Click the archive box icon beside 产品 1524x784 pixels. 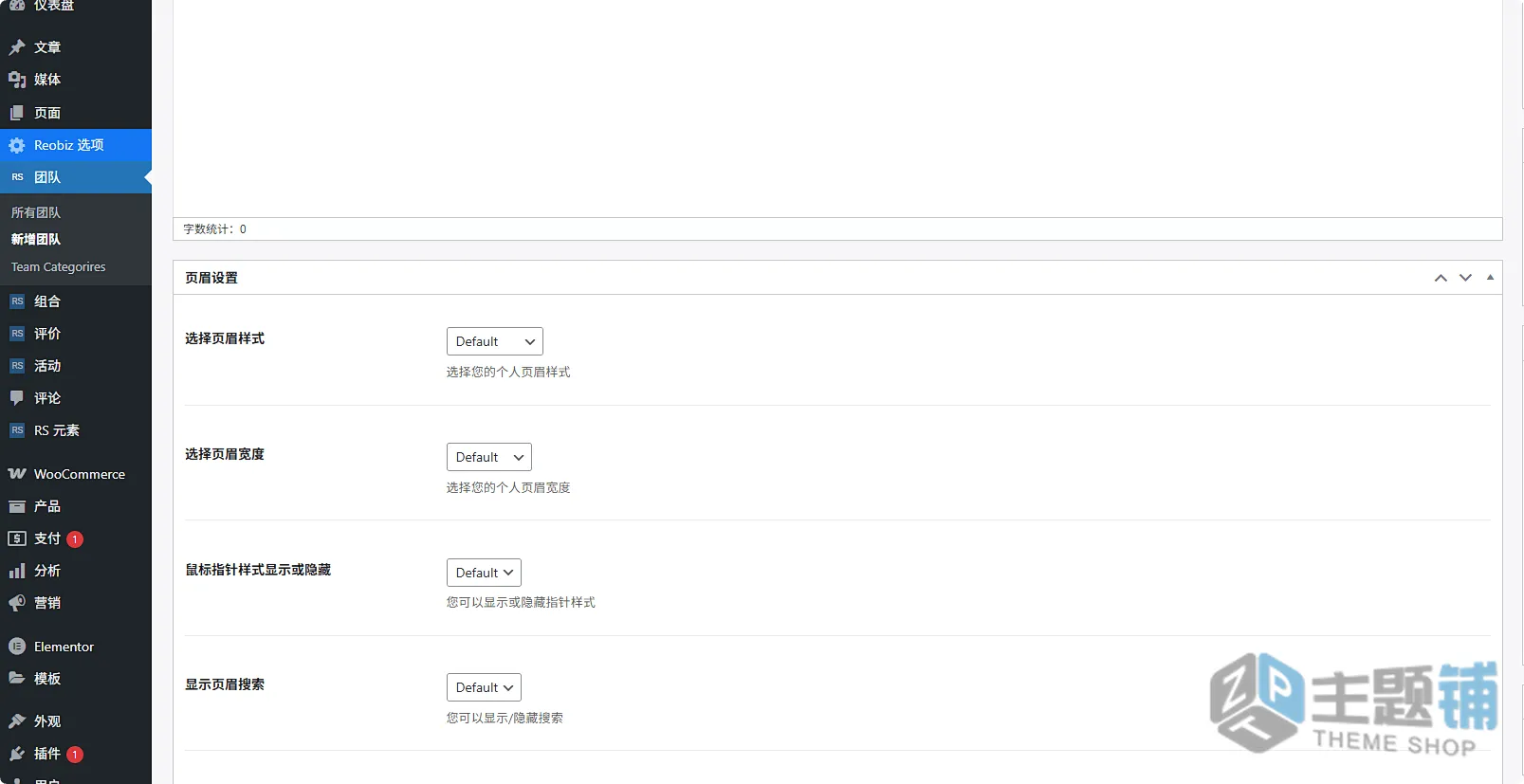pyautogui.click(x=17, y=506)
